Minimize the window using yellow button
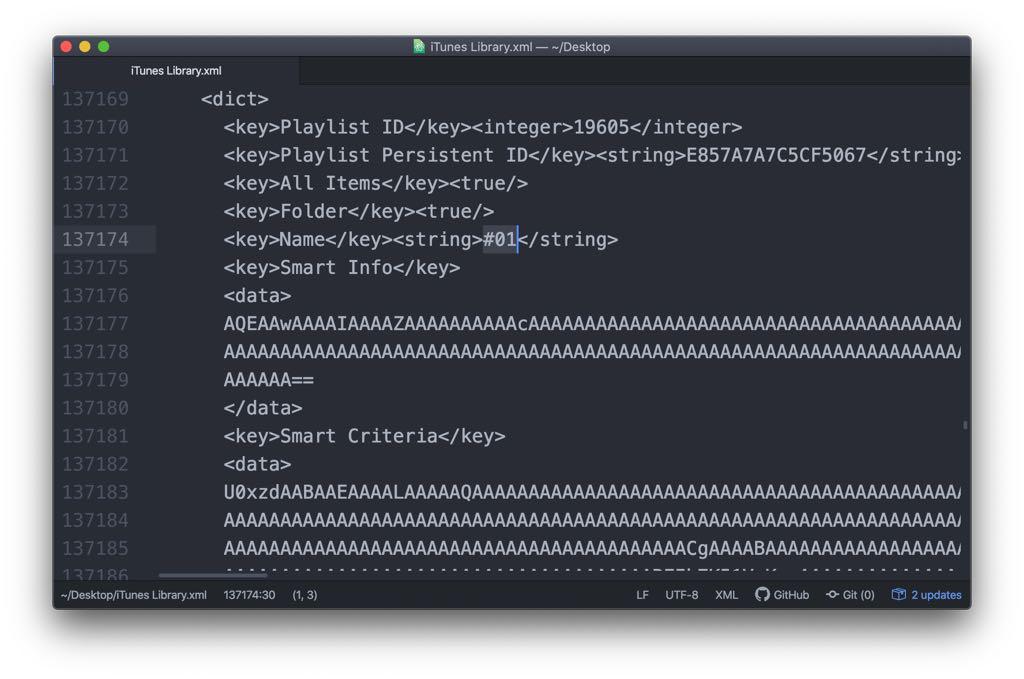Screen dimensions: 1024x679 coord(85,47)
